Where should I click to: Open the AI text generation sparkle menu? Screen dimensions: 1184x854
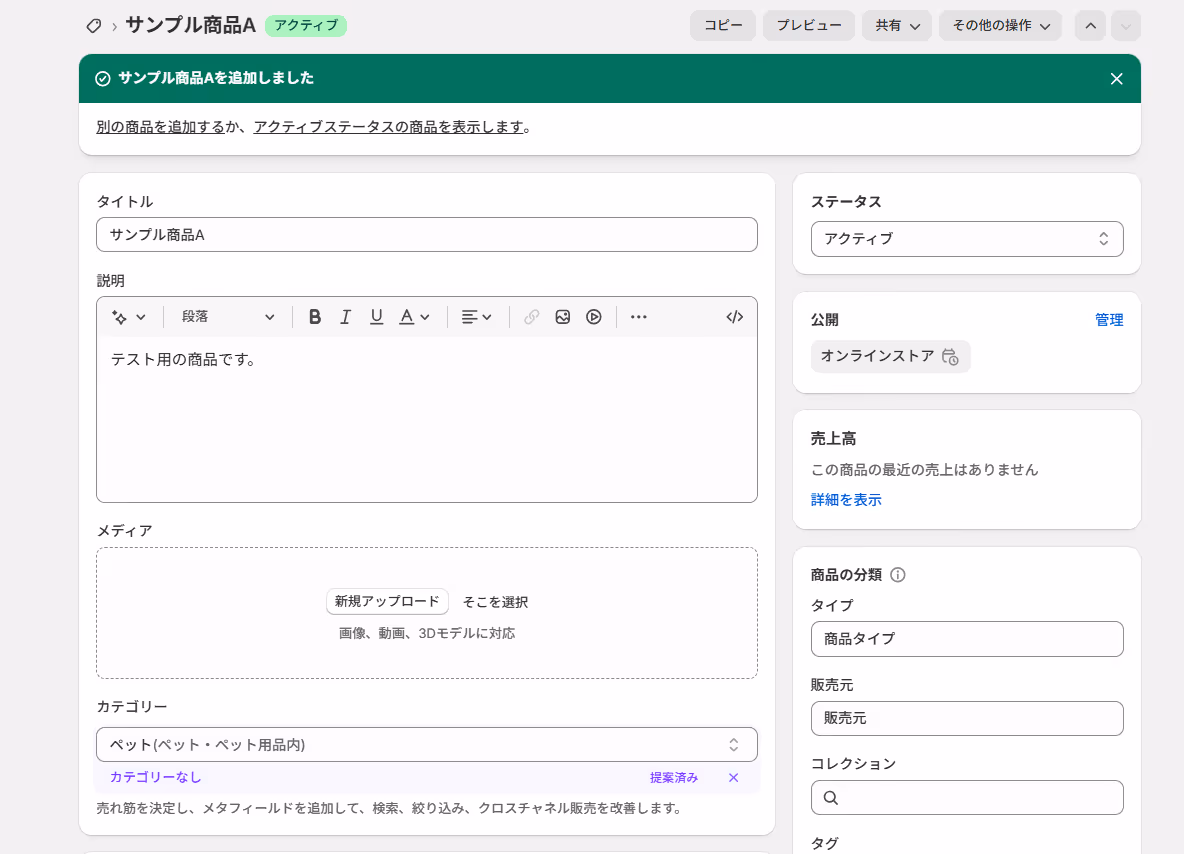pyautogui.click(x=128, y=317)
